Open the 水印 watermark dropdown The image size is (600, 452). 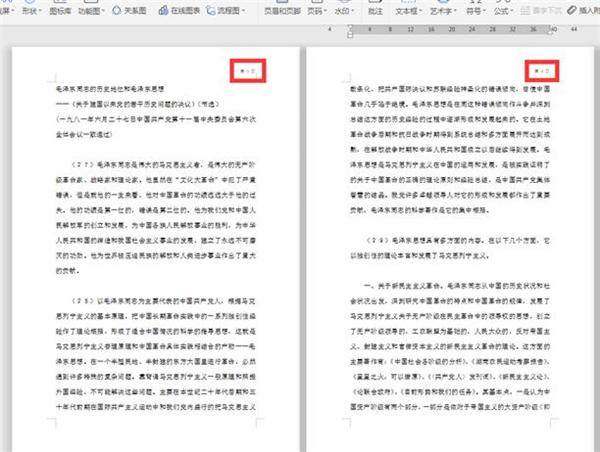click(344, 11)
